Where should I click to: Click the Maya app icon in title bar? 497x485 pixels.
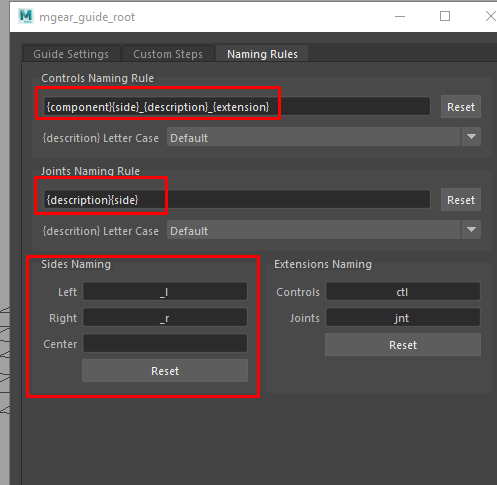(26, 16)
